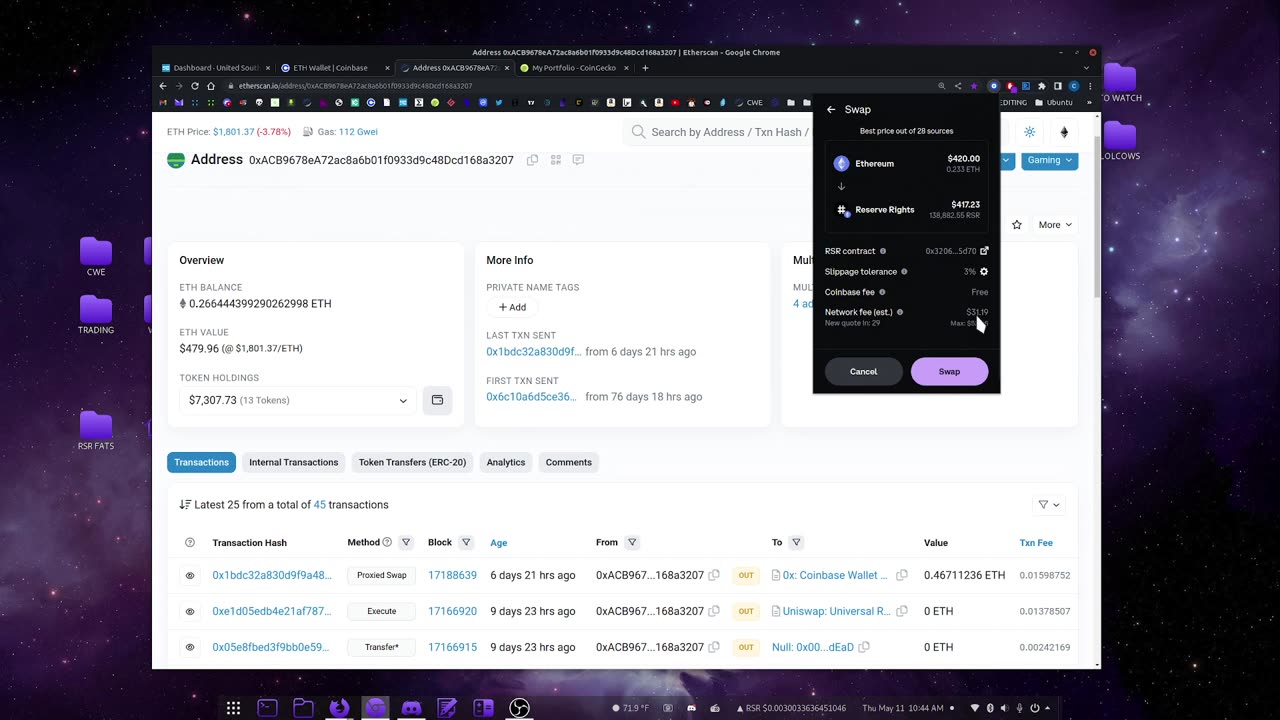Star this address as favorite
1280x720 pixels.
tap(1017, 225)
